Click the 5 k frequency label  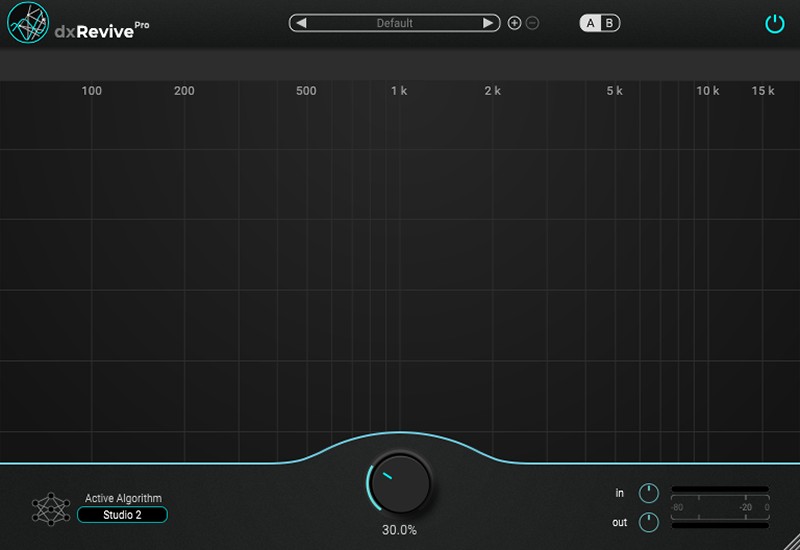[614, 91]
